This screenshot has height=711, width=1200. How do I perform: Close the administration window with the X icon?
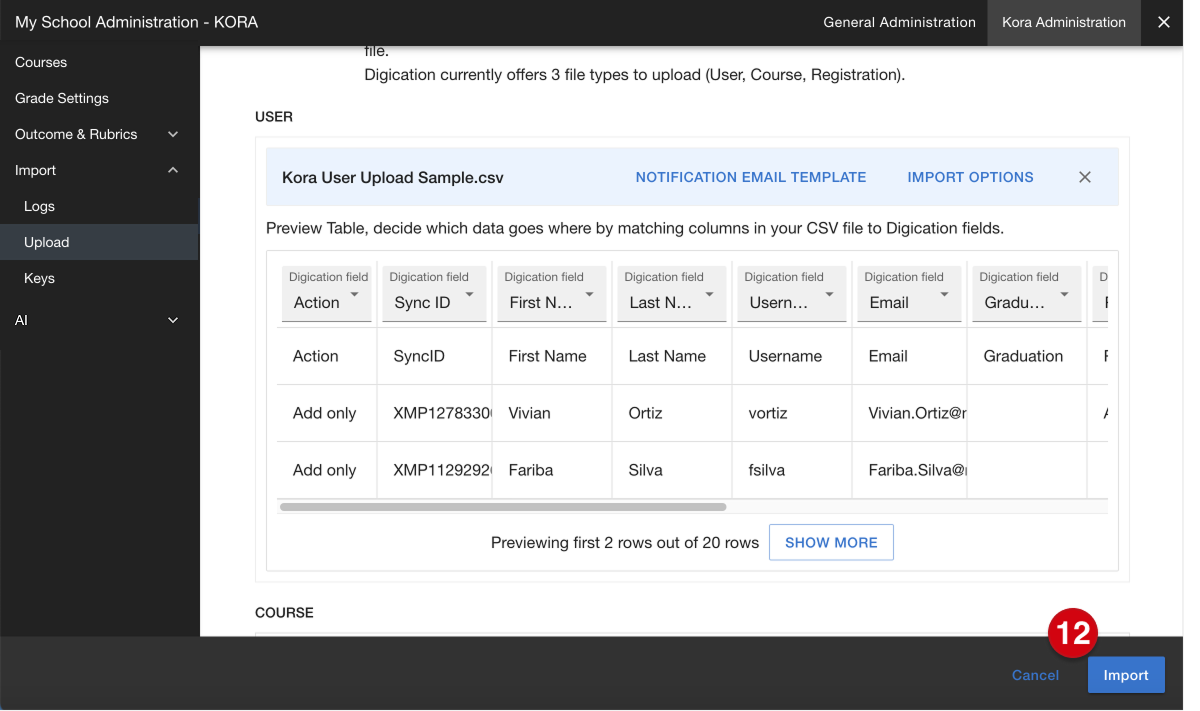pyautogui.click(x=1163, y=22)
